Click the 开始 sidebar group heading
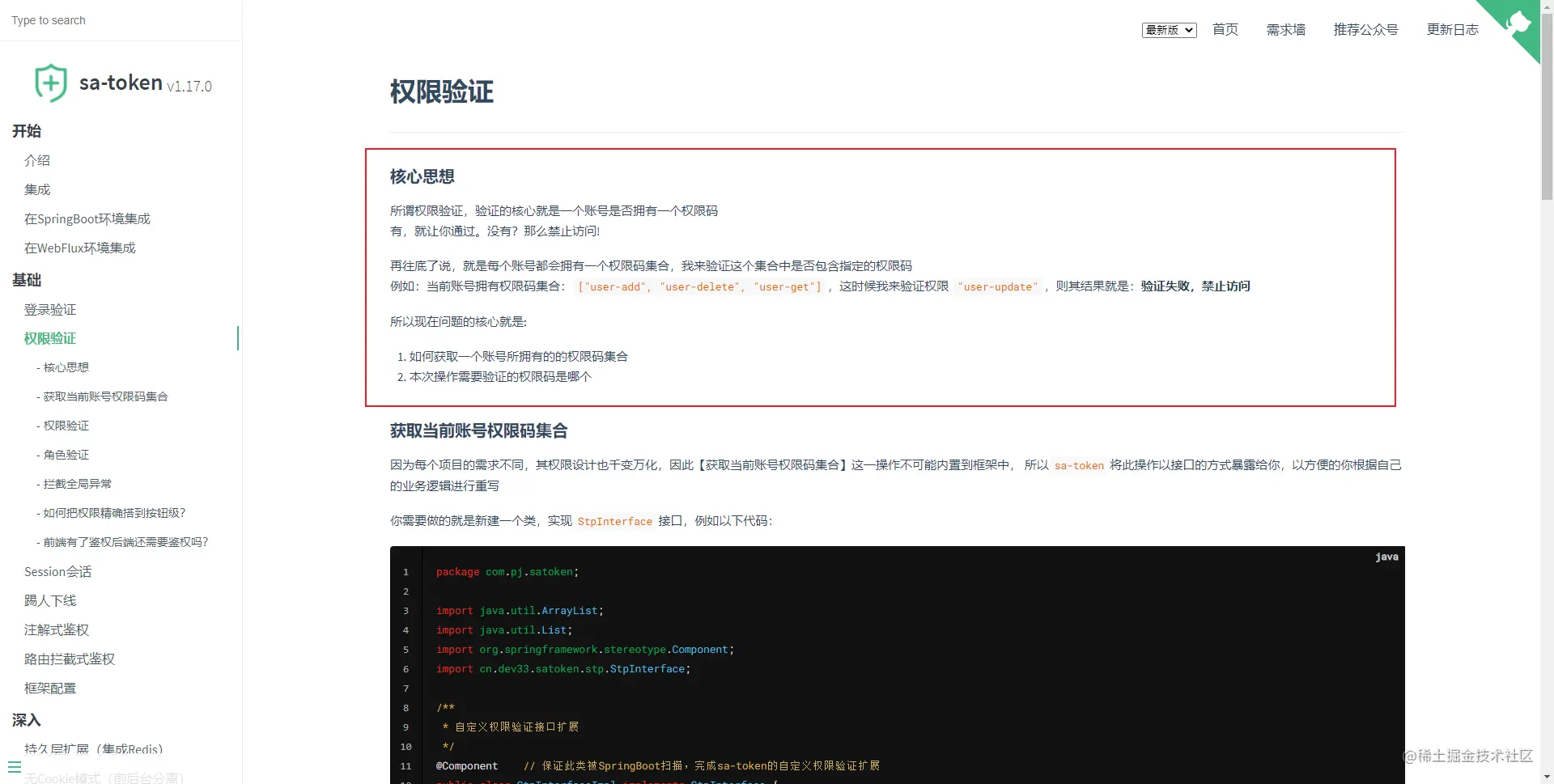The height and width of the screenshot is (784, 1554). [27, 131]
